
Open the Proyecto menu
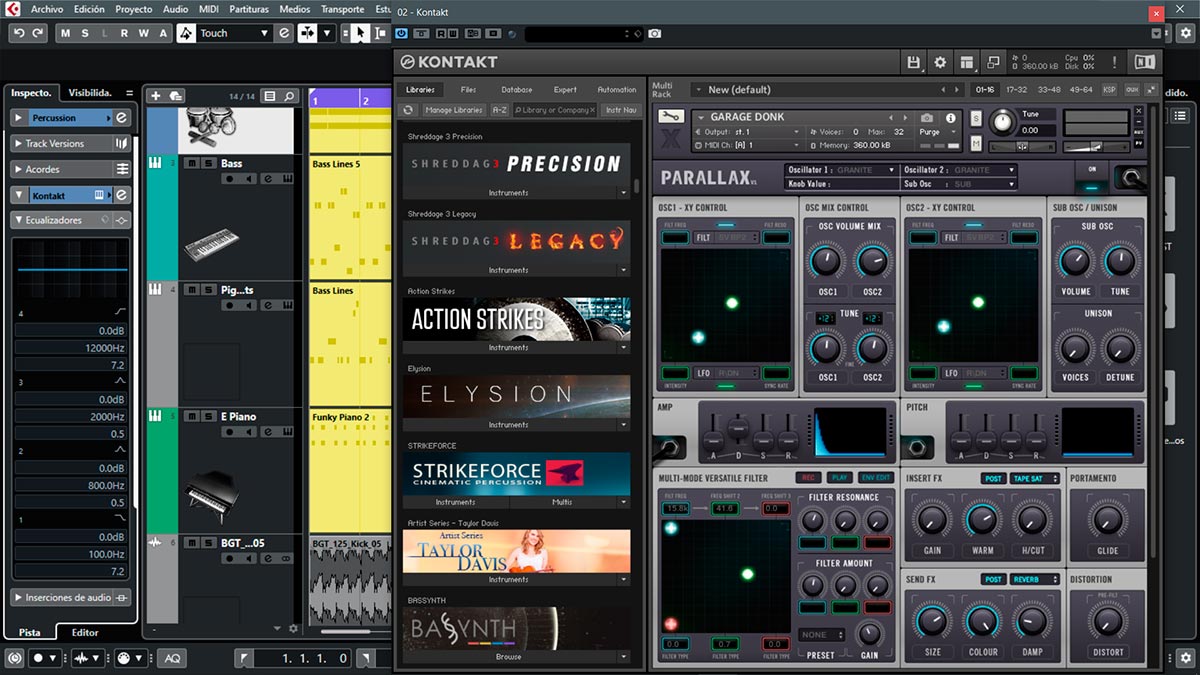click(x=134, y=9)
